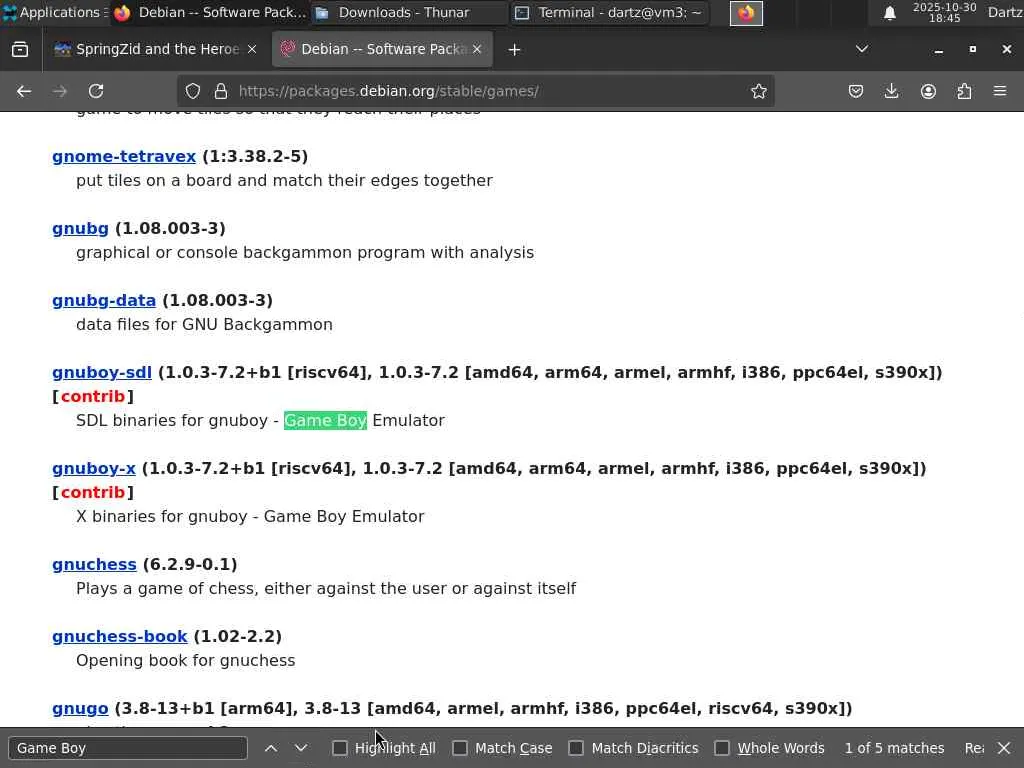The image size is (1024, 768).
Task: Bookmark this page with the star
Action: coord(758,91)
